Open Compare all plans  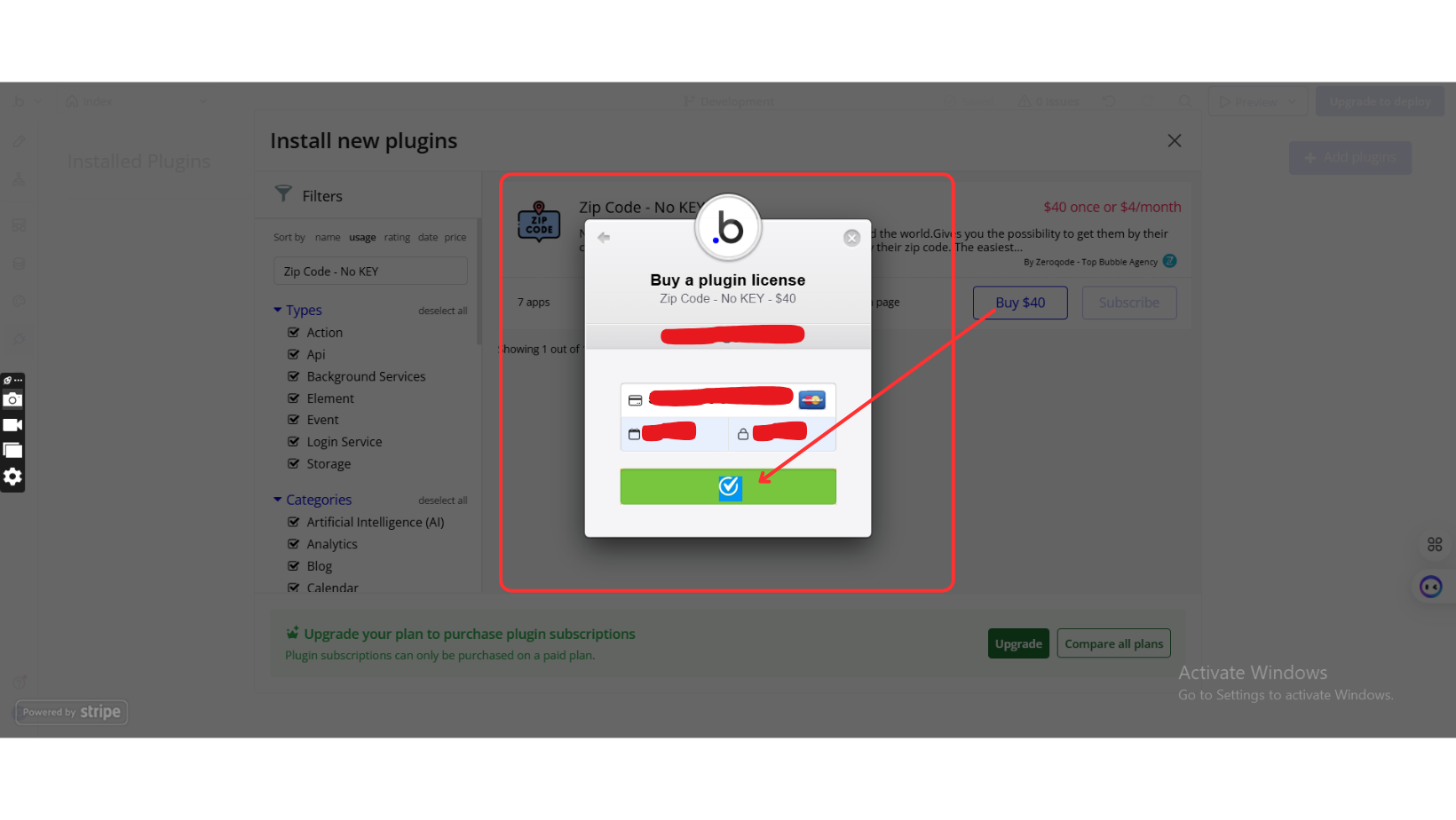1114,643
